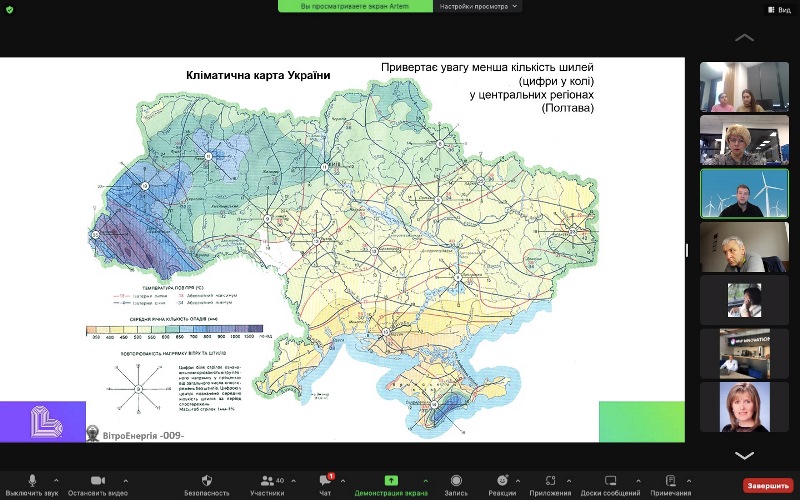Stop the camera with Остановить видео

(96, 481)
